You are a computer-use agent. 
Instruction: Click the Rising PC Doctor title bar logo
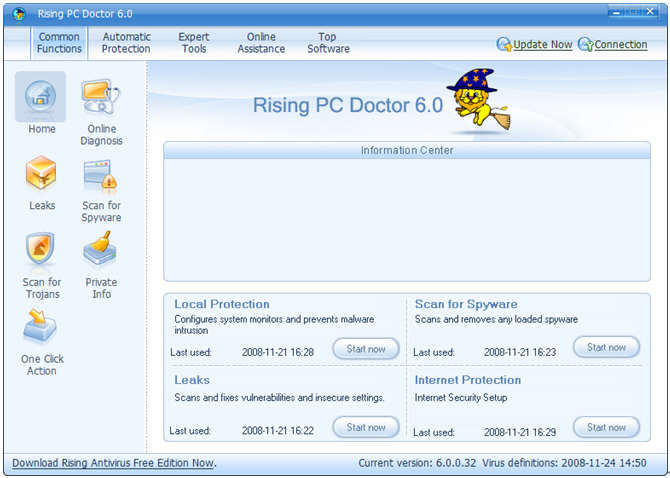point(18,14)
